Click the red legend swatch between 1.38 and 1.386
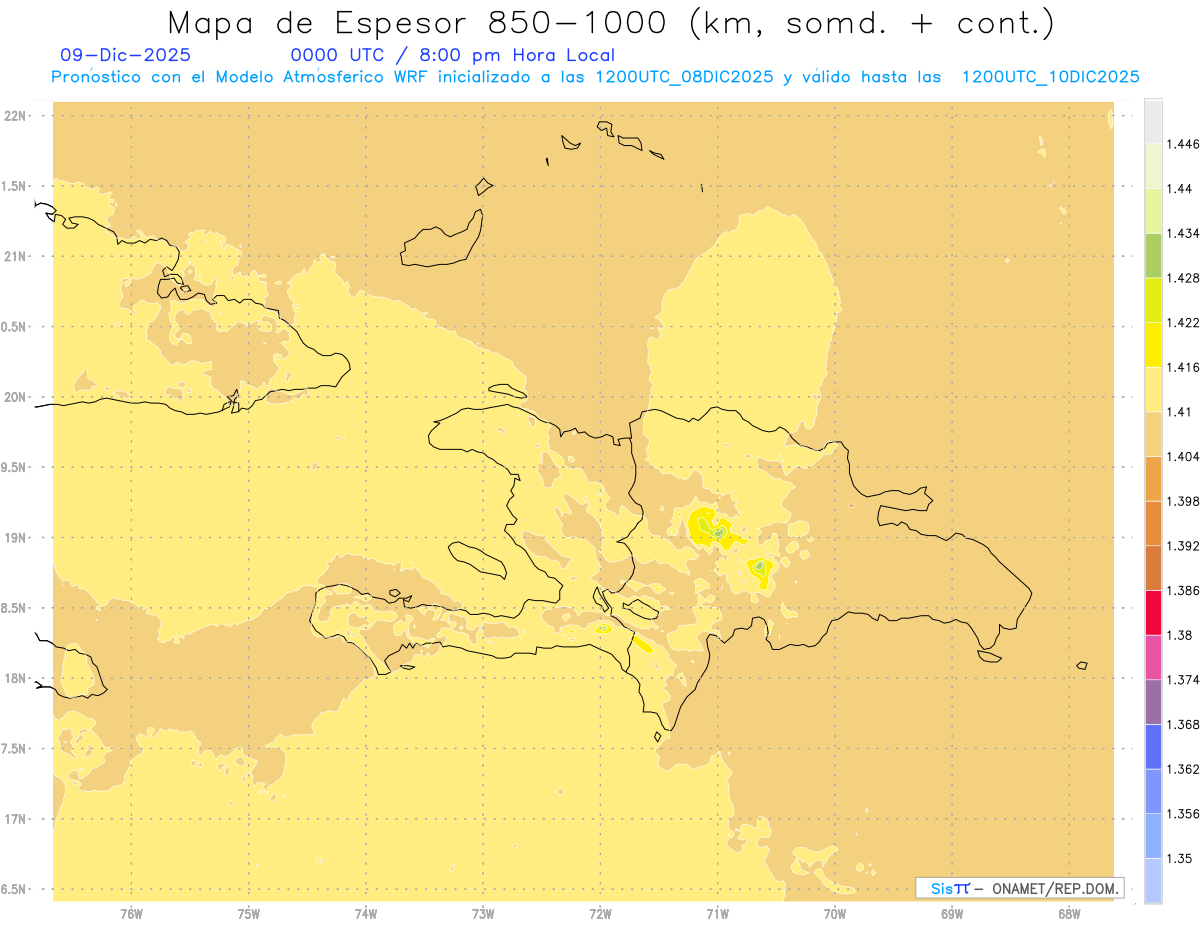The height and width of the screenshot is (927, 1200). click(1153, 613)
